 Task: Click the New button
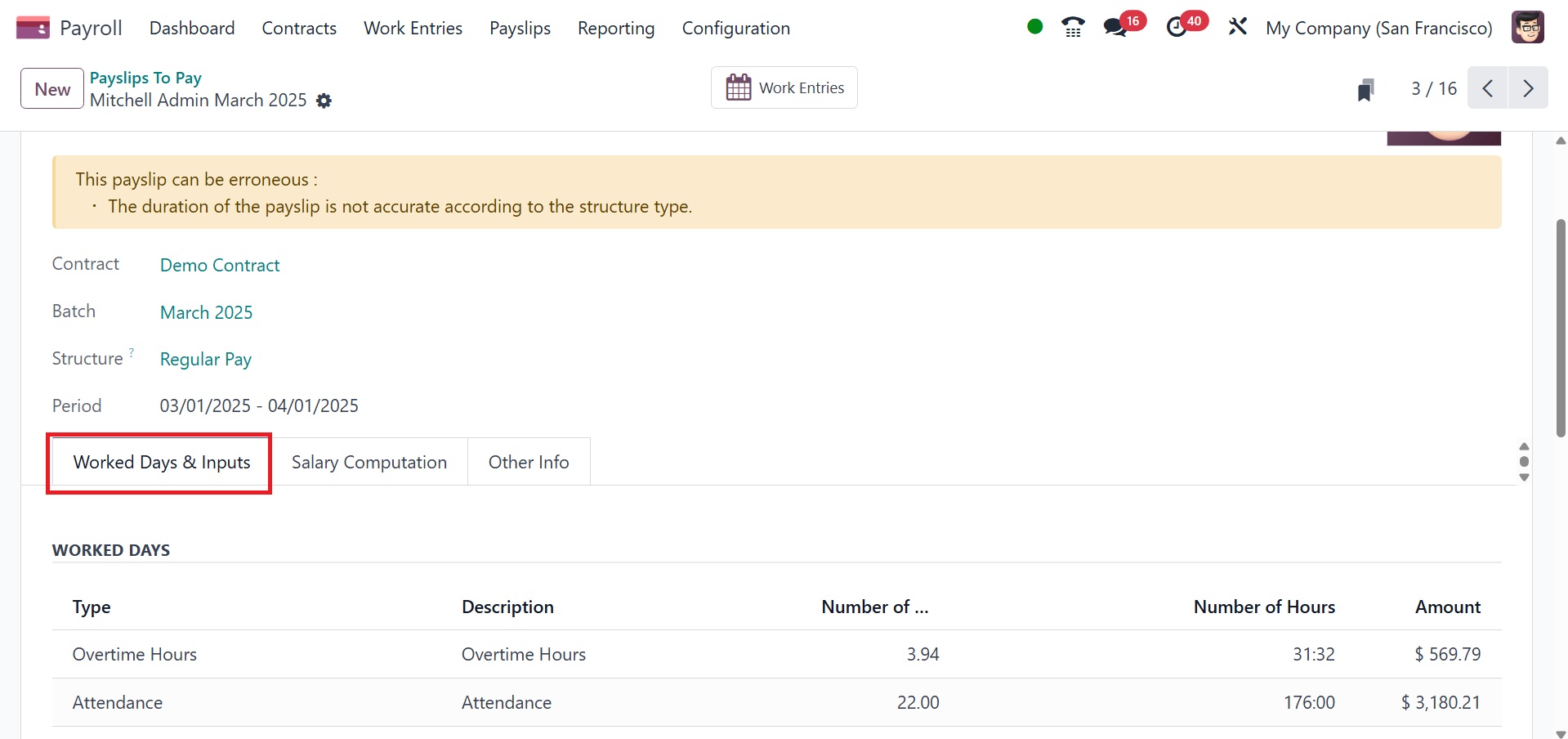click(52, 89)
